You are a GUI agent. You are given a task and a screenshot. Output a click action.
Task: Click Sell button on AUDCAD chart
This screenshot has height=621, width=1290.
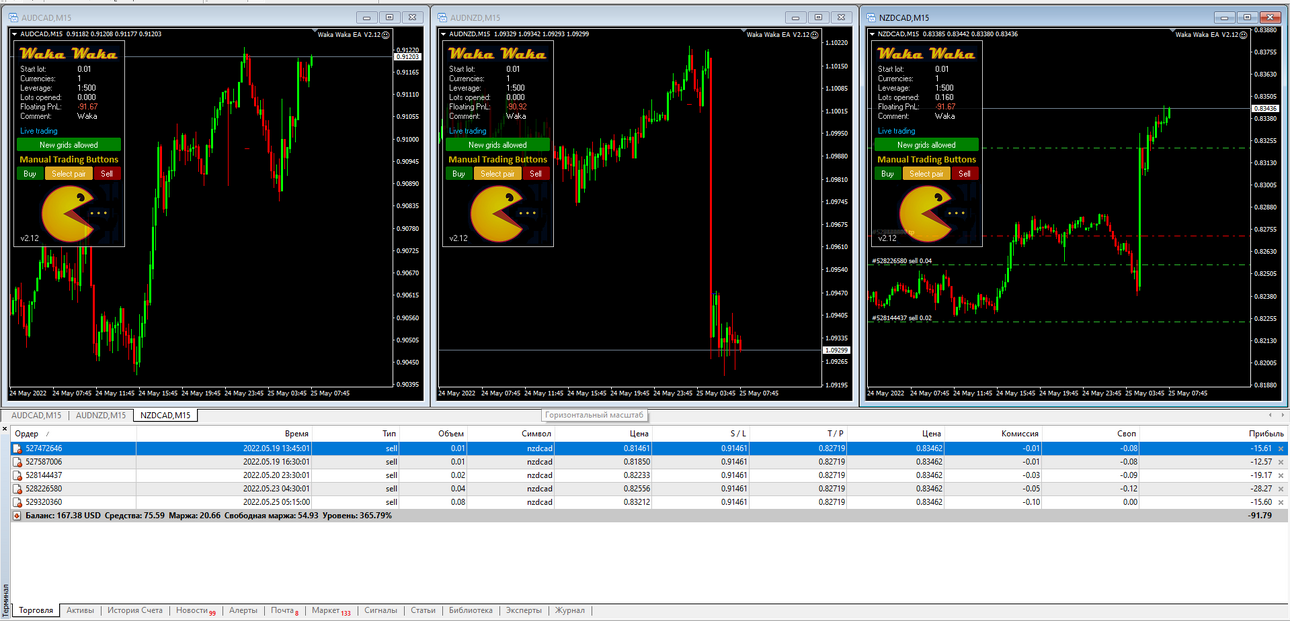(x=107, y=173)
